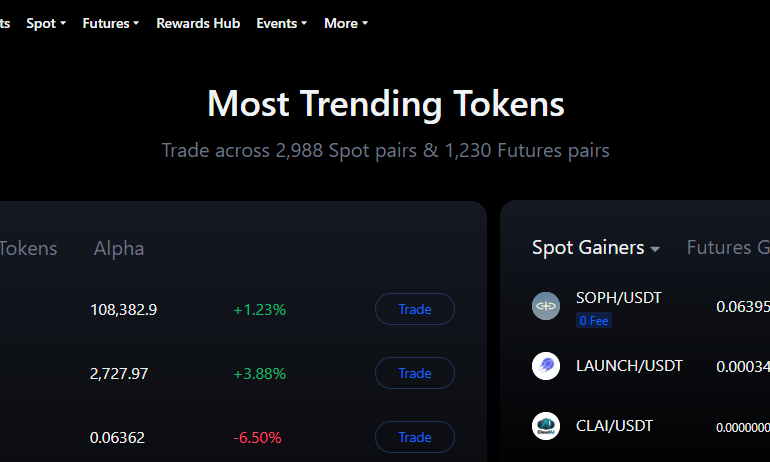
Task: Open the SOPH/USDT pair
Action: [619, 298]
